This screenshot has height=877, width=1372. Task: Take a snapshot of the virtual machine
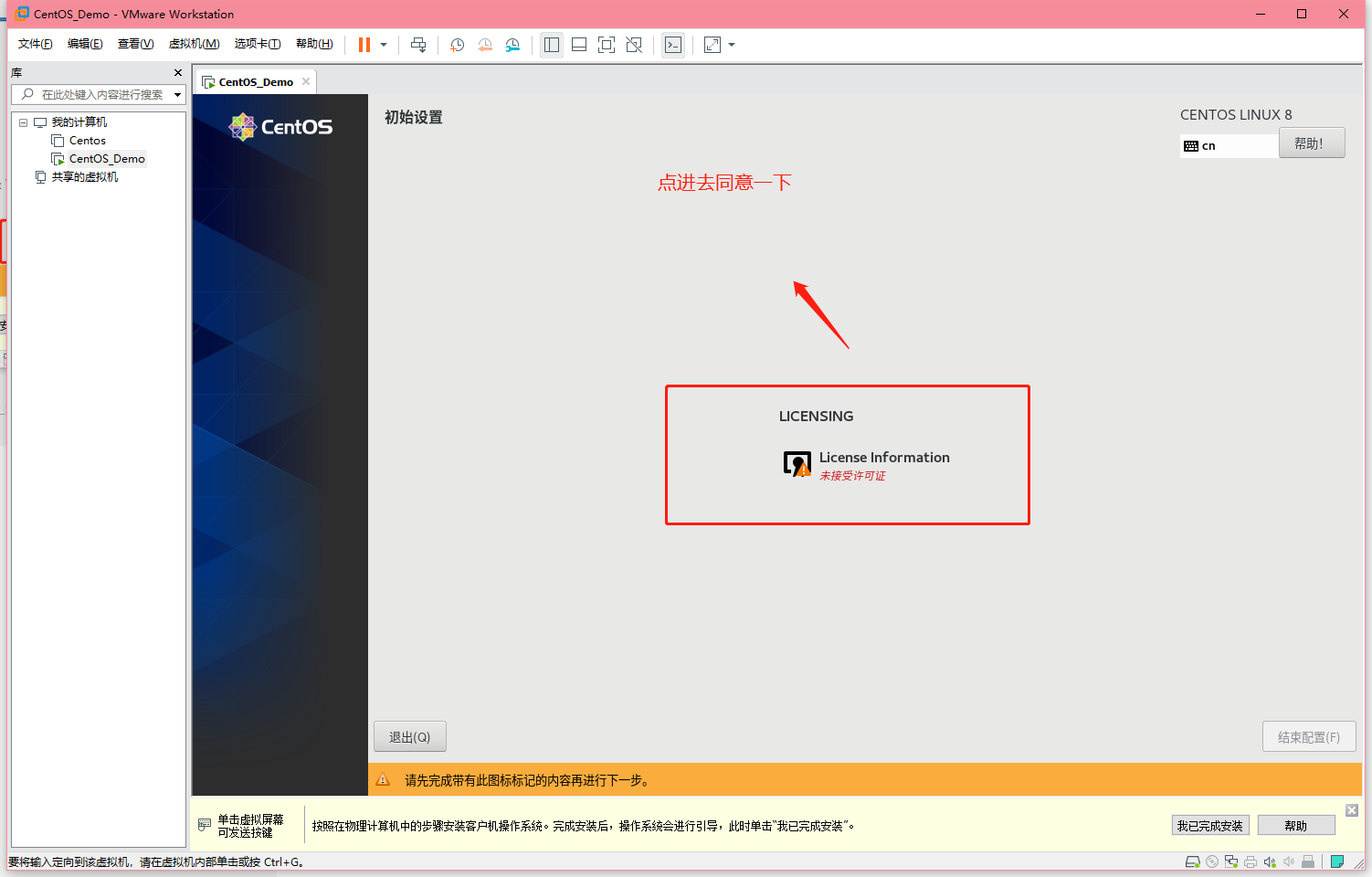tap(458, 45)
